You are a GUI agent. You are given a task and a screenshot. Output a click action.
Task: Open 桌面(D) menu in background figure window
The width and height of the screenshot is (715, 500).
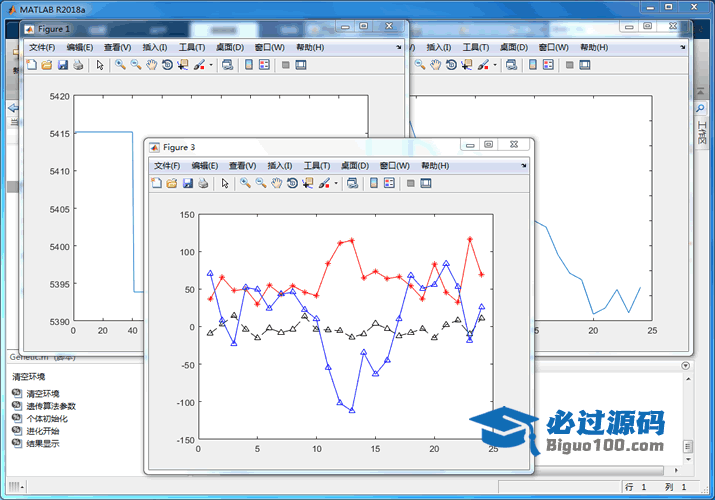tap(513, 47)
